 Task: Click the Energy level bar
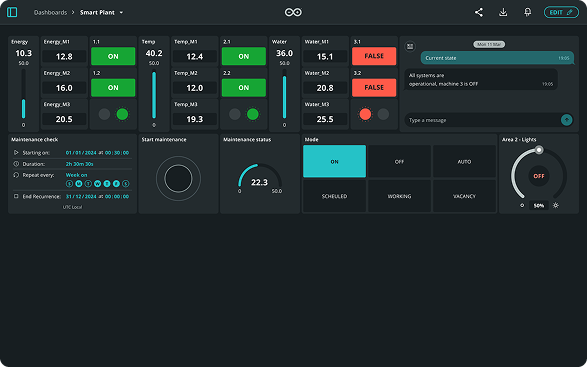24,94
